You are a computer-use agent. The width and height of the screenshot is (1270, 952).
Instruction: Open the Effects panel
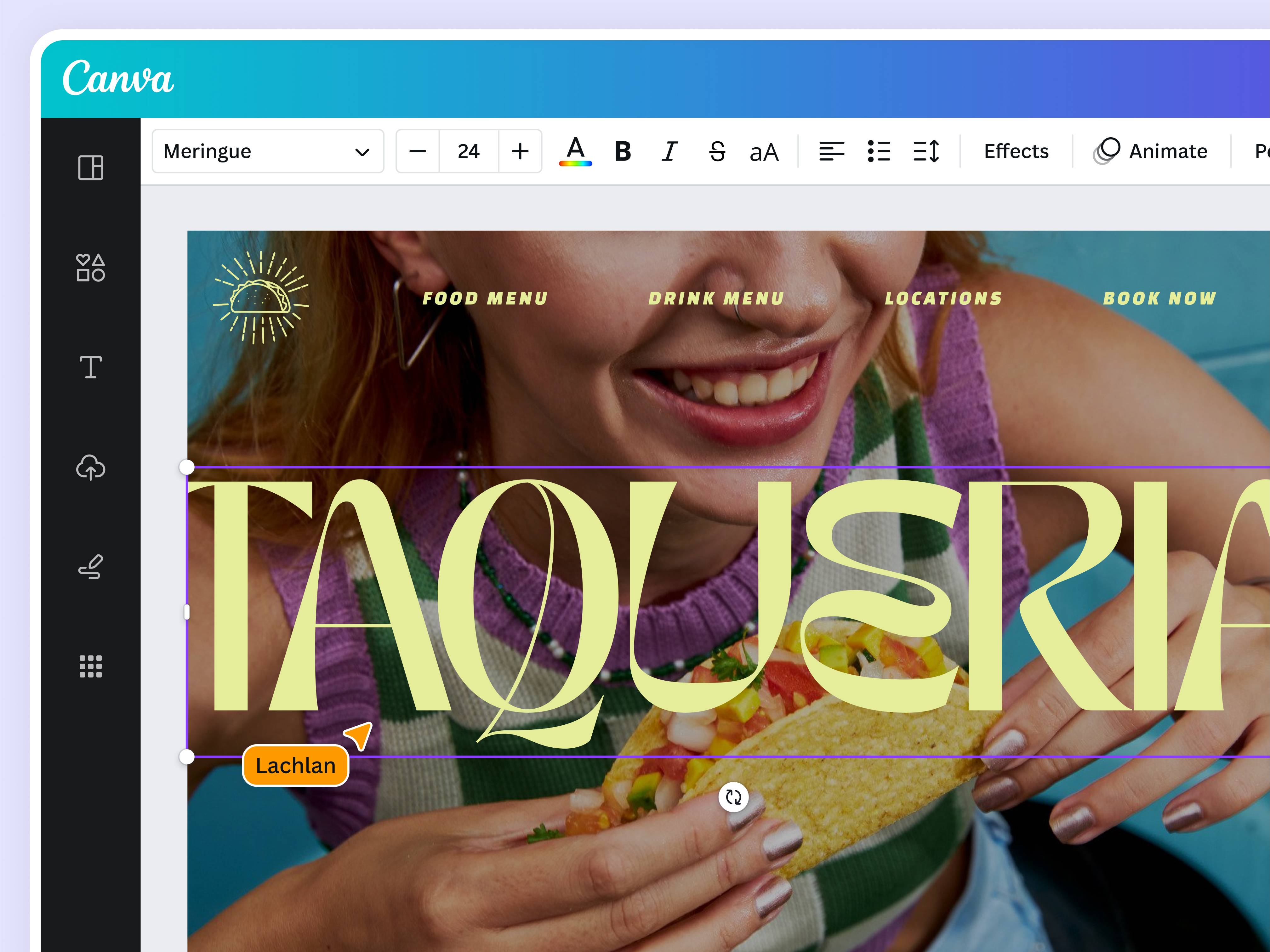[x=1016, y=151]
